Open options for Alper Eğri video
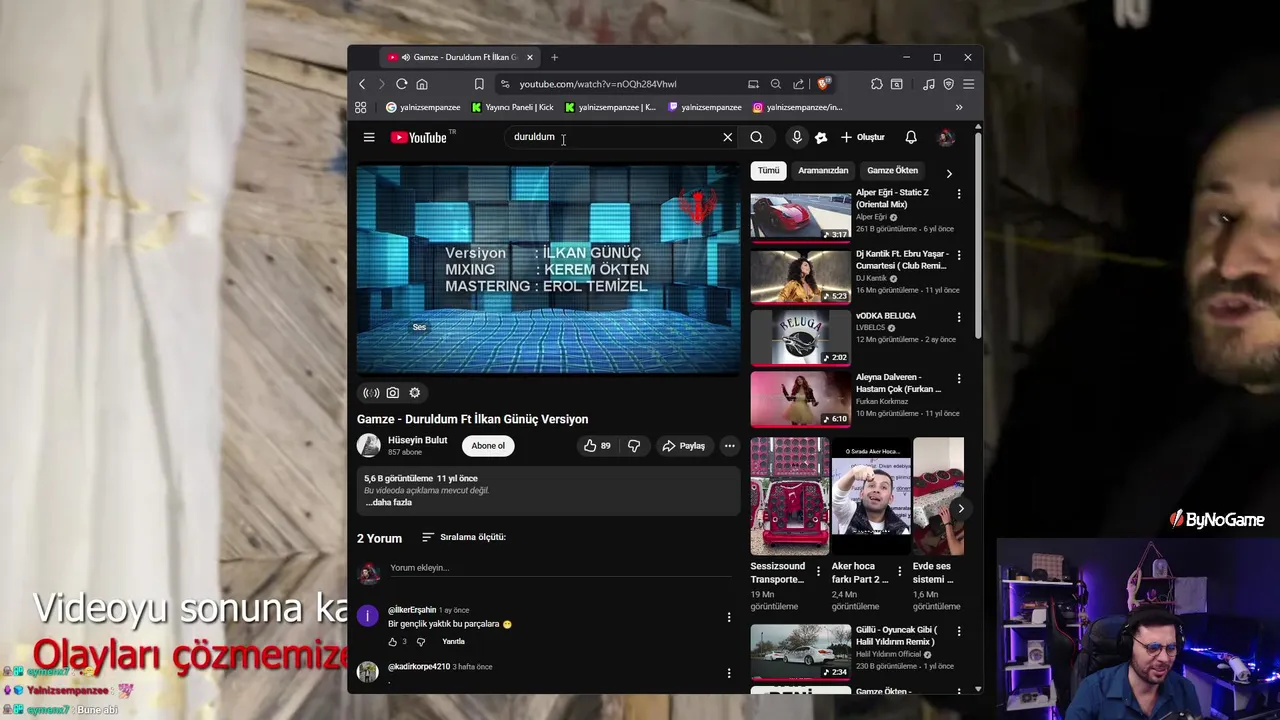1280x720 pixels. (959, 194)
